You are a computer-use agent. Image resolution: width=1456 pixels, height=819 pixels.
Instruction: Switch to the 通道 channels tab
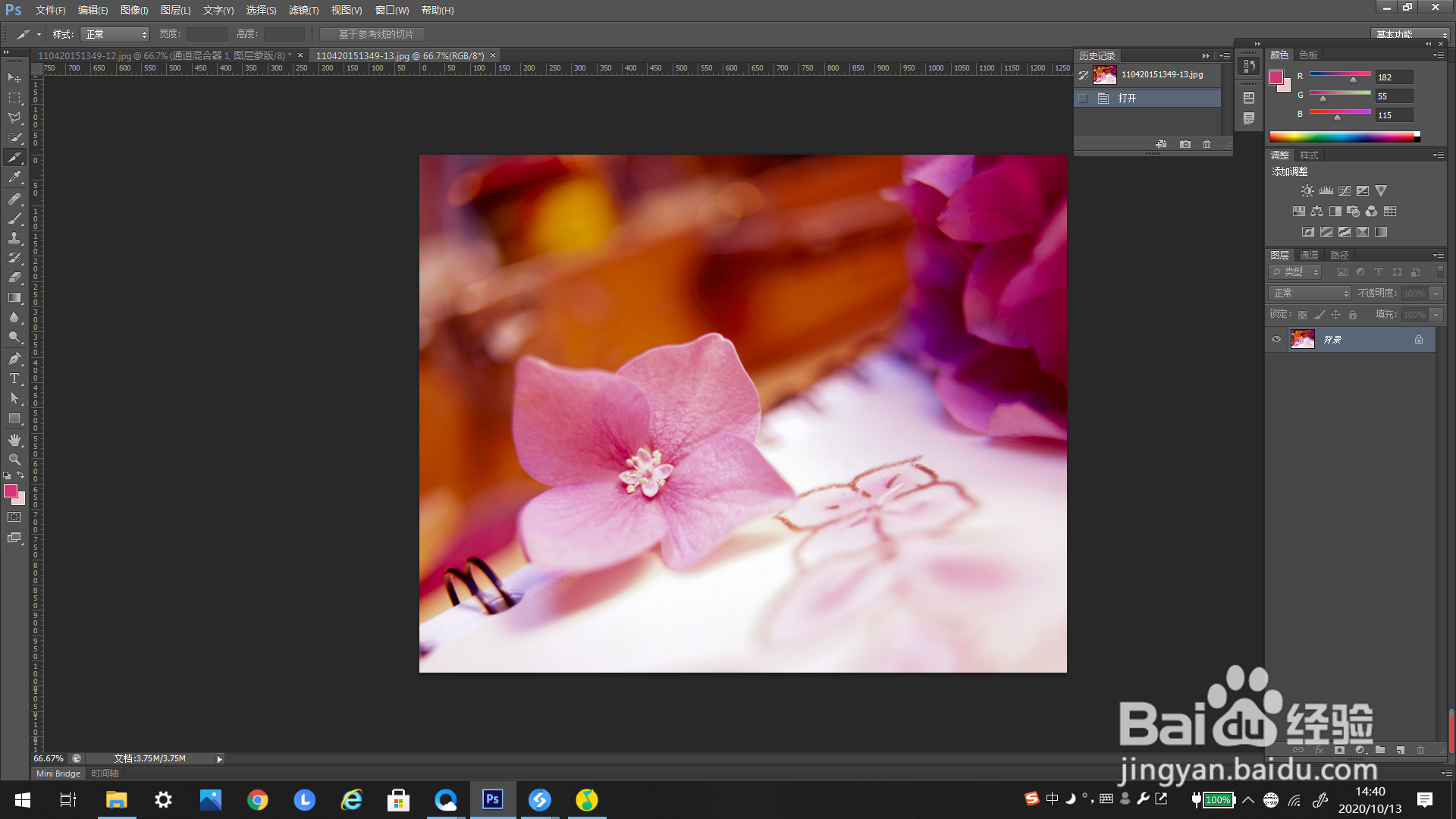(1309, 256)
